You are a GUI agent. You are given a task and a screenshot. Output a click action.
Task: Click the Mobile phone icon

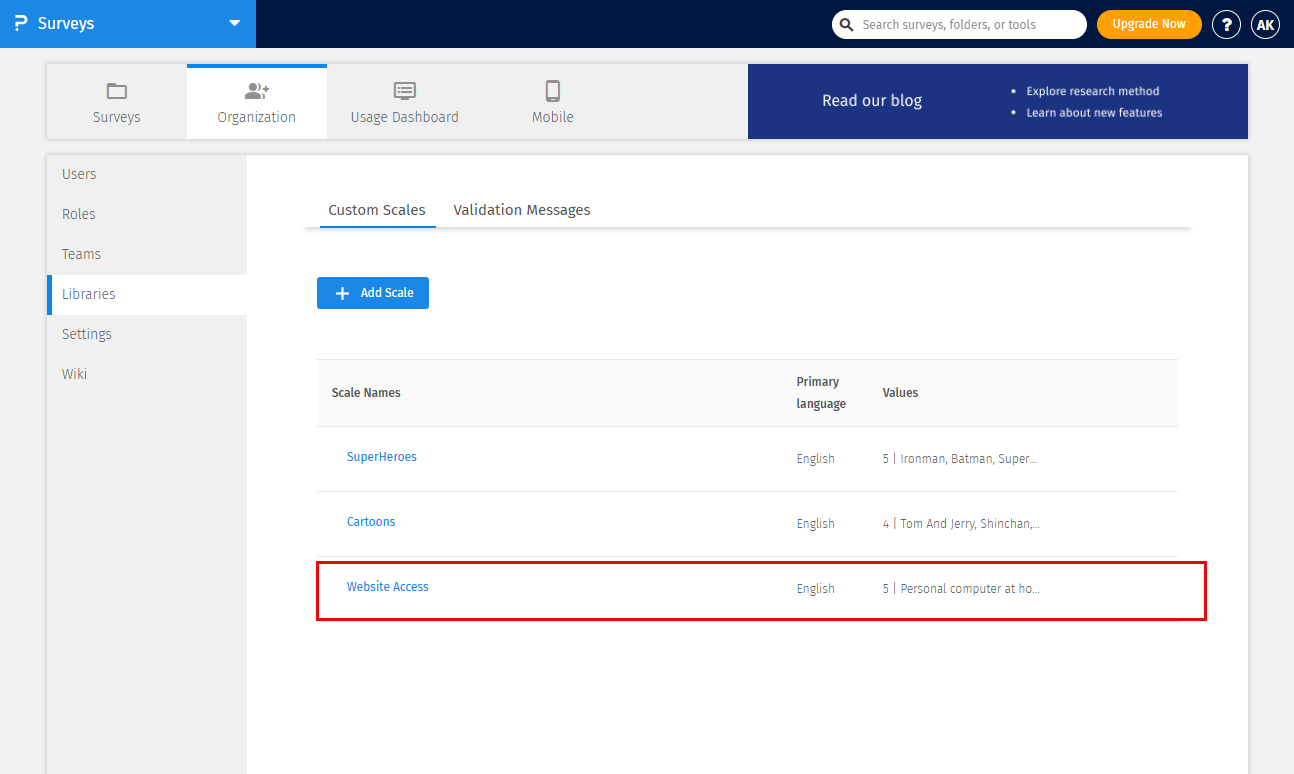(x=552, y=91)
